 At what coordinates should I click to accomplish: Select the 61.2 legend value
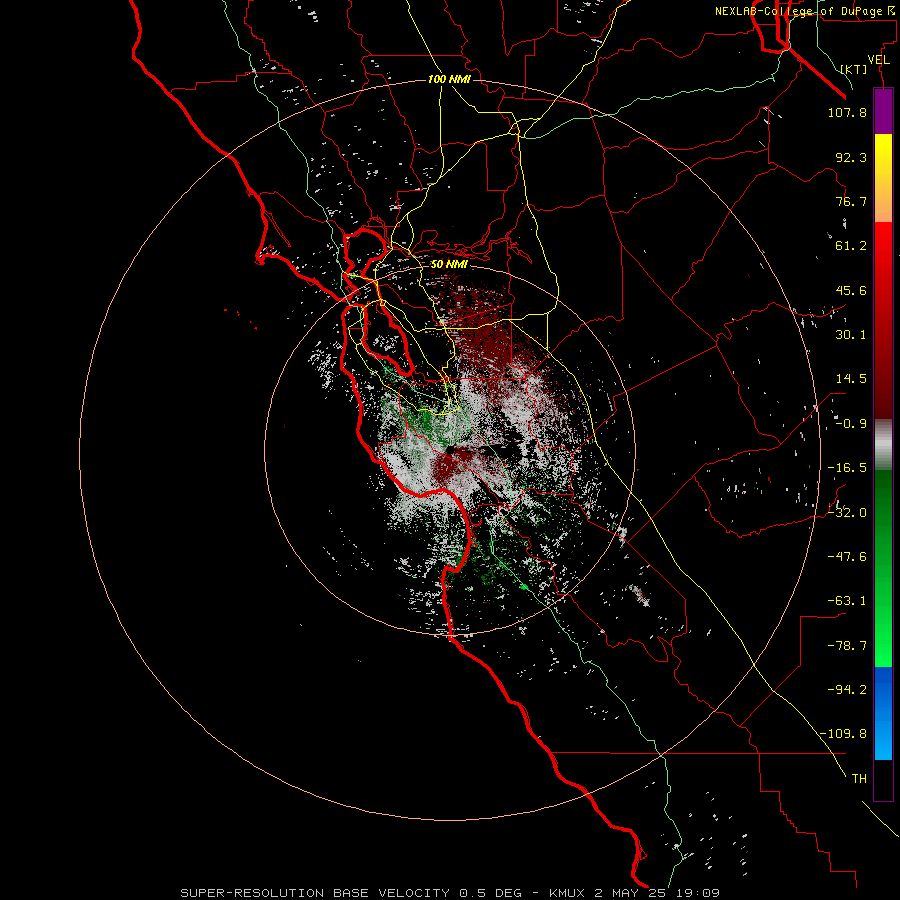tap(851, 246)
